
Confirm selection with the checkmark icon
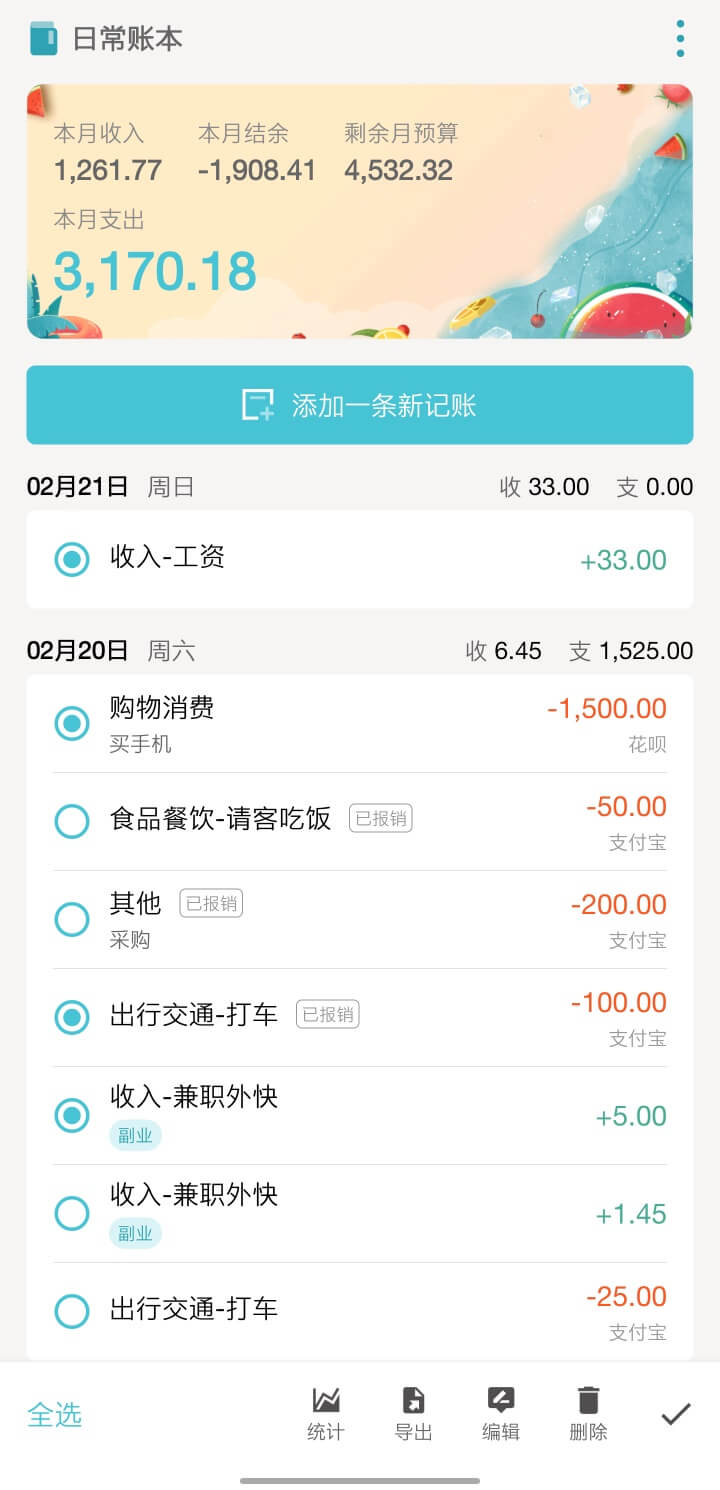point(676,1414)
